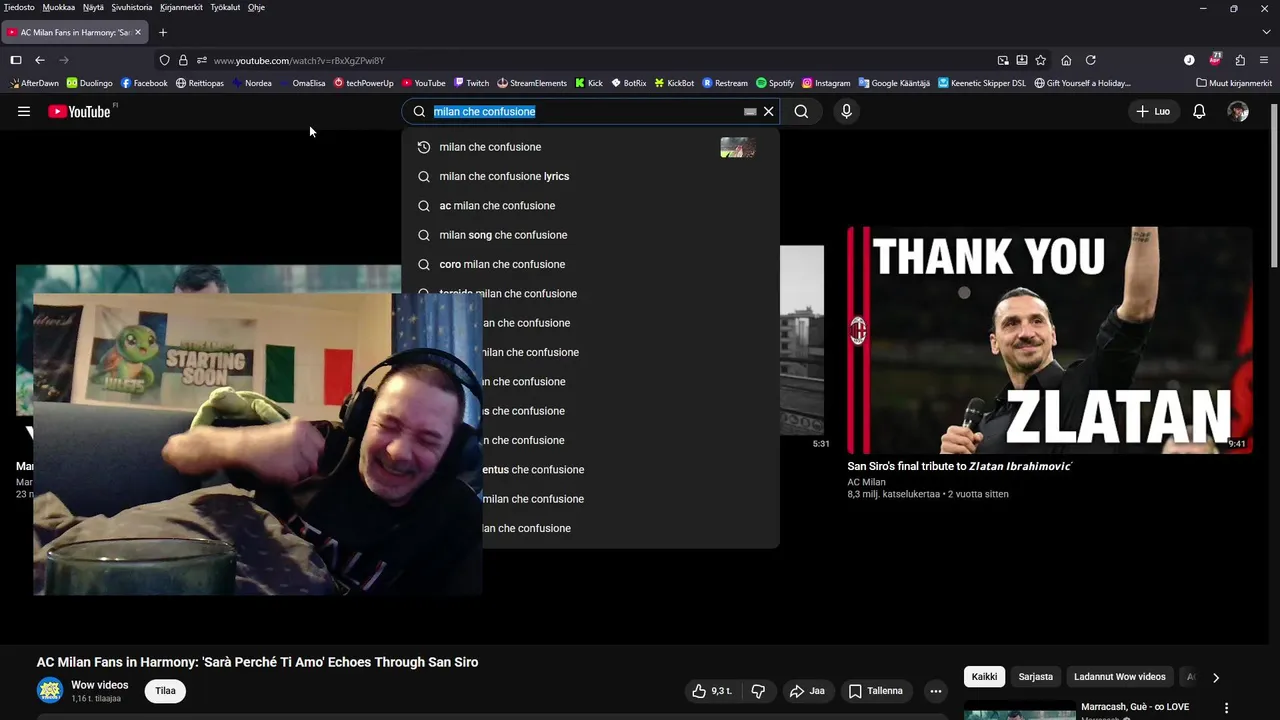Viewport: 1280px width, 720px height.
Task: Open the account avatar menu
Action: 1238,111
